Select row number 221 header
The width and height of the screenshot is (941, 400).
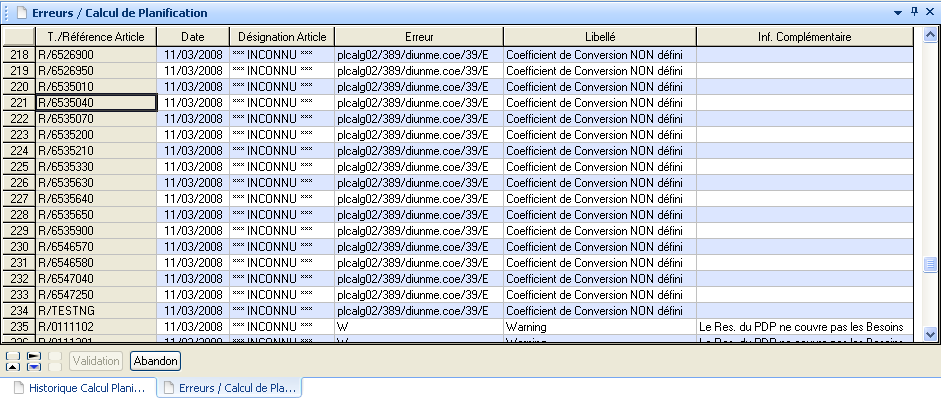coord(18,102)
